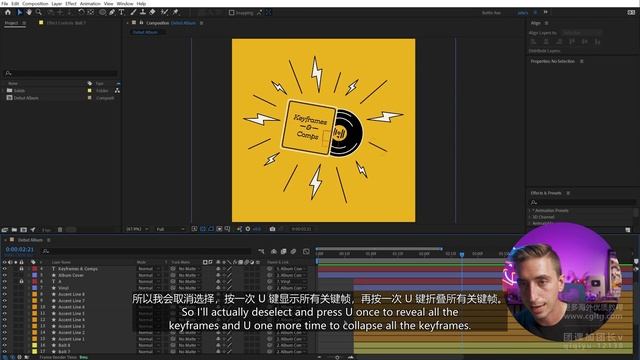Select the Pen tool
Viewport: 640px width, 360px height.
click(112, 13)
